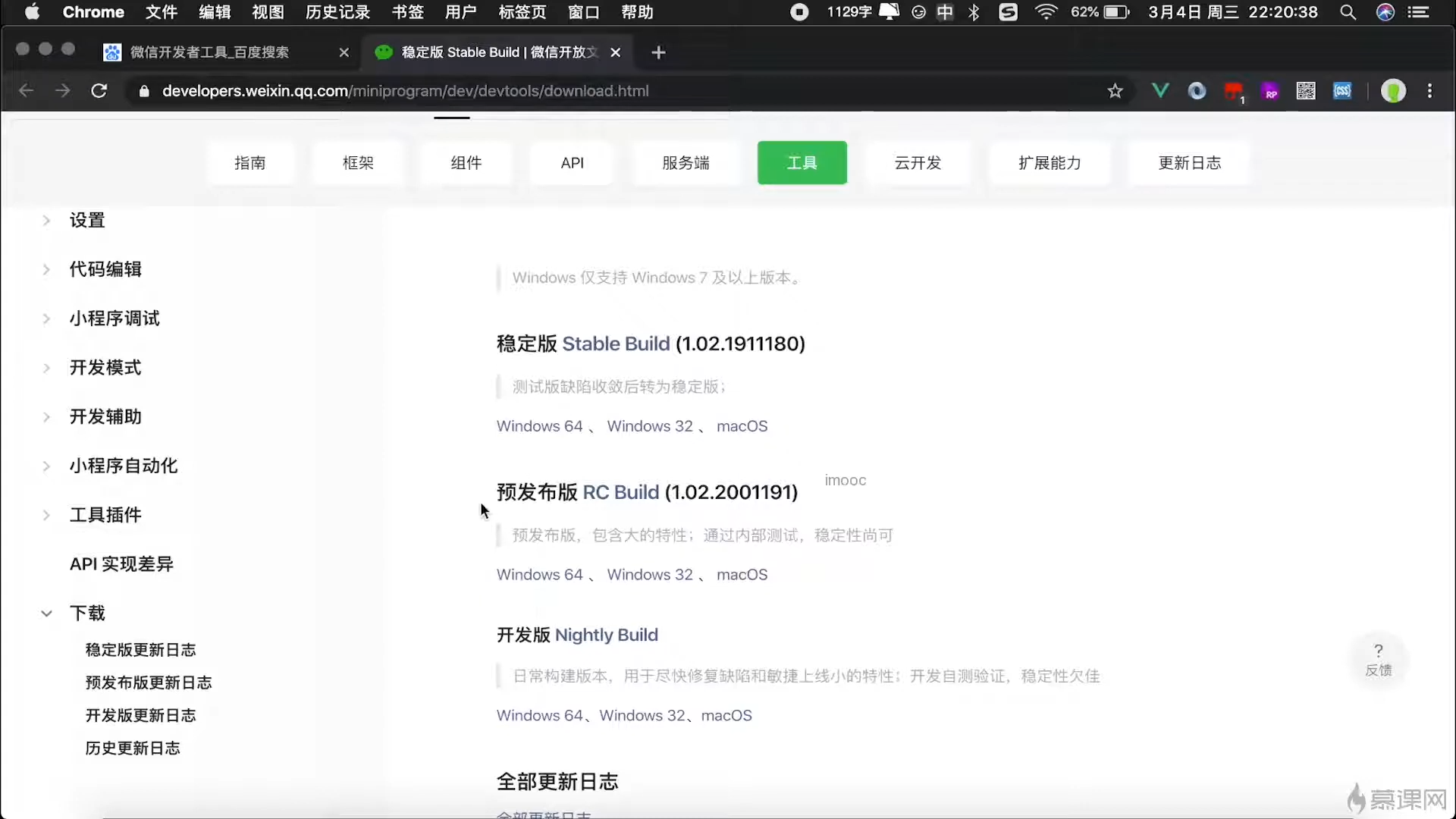Image resolution: width=1456 pixels, height=819 pixels.
Task: Open the 组件 navigation tab
Action: pos(466,163)
